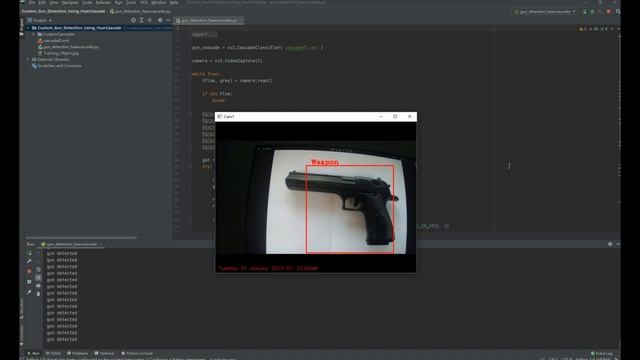Click the collapsed import fold in editor
The height and width of the screenshot is (360, 640).
[x=205, y=35]
